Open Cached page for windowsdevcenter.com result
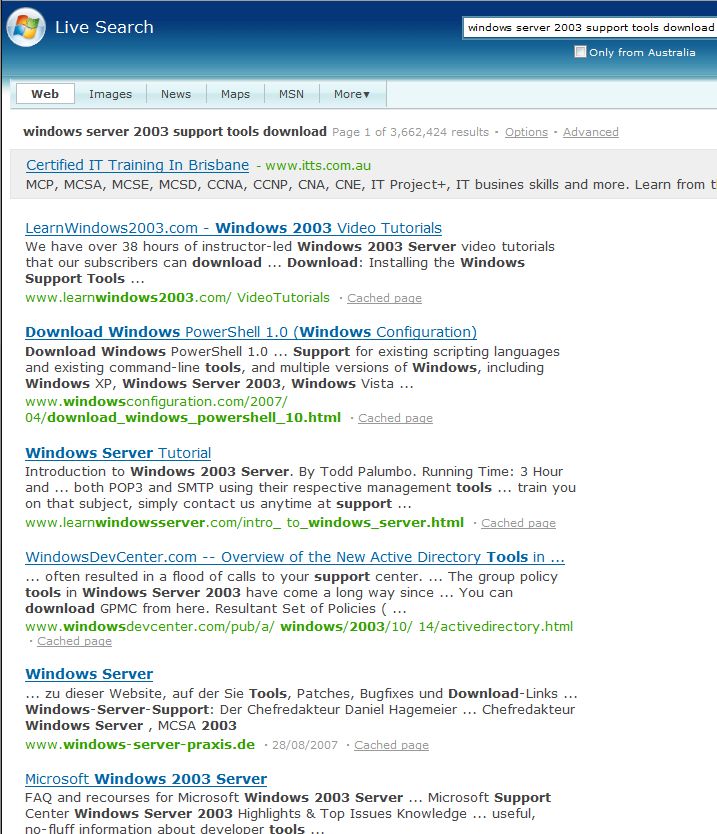 74,641
